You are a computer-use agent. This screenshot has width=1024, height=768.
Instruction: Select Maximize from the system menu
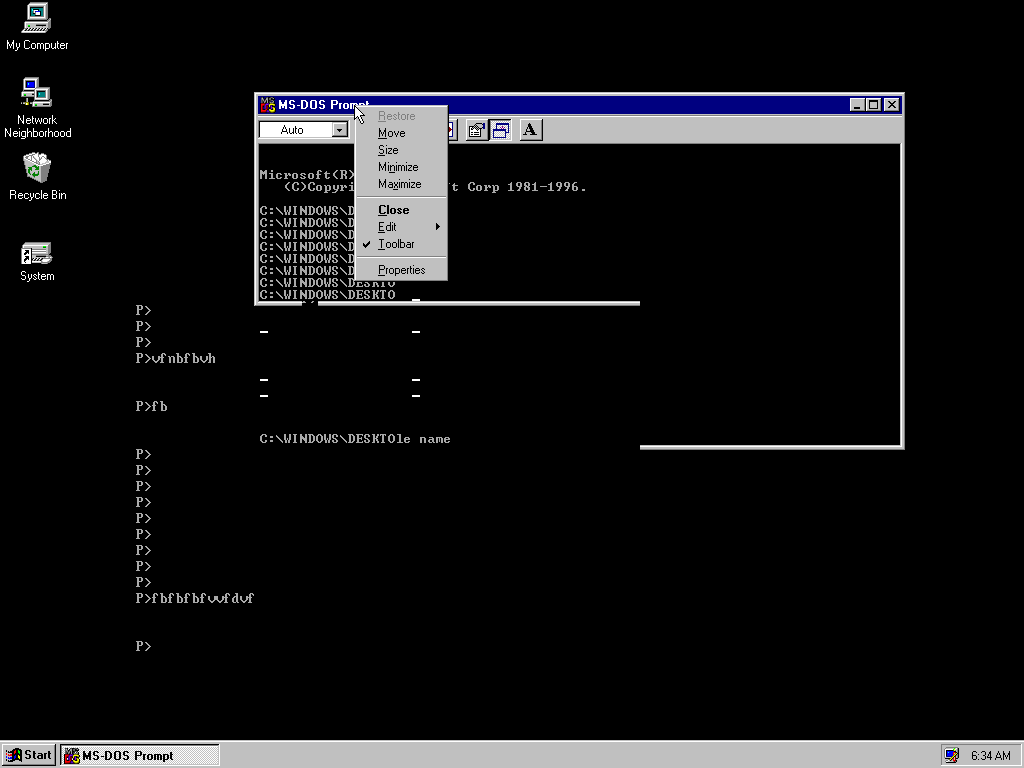(x=400, y=184)
